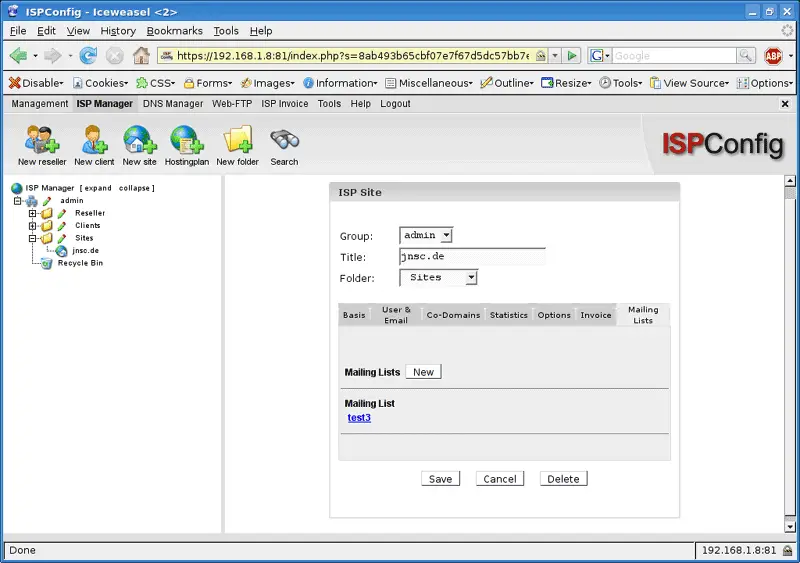Go to the Home page icon
Image resolution: width=800 pixels, height=563 pixels.
pyautogui.click(x=141, y=55)
